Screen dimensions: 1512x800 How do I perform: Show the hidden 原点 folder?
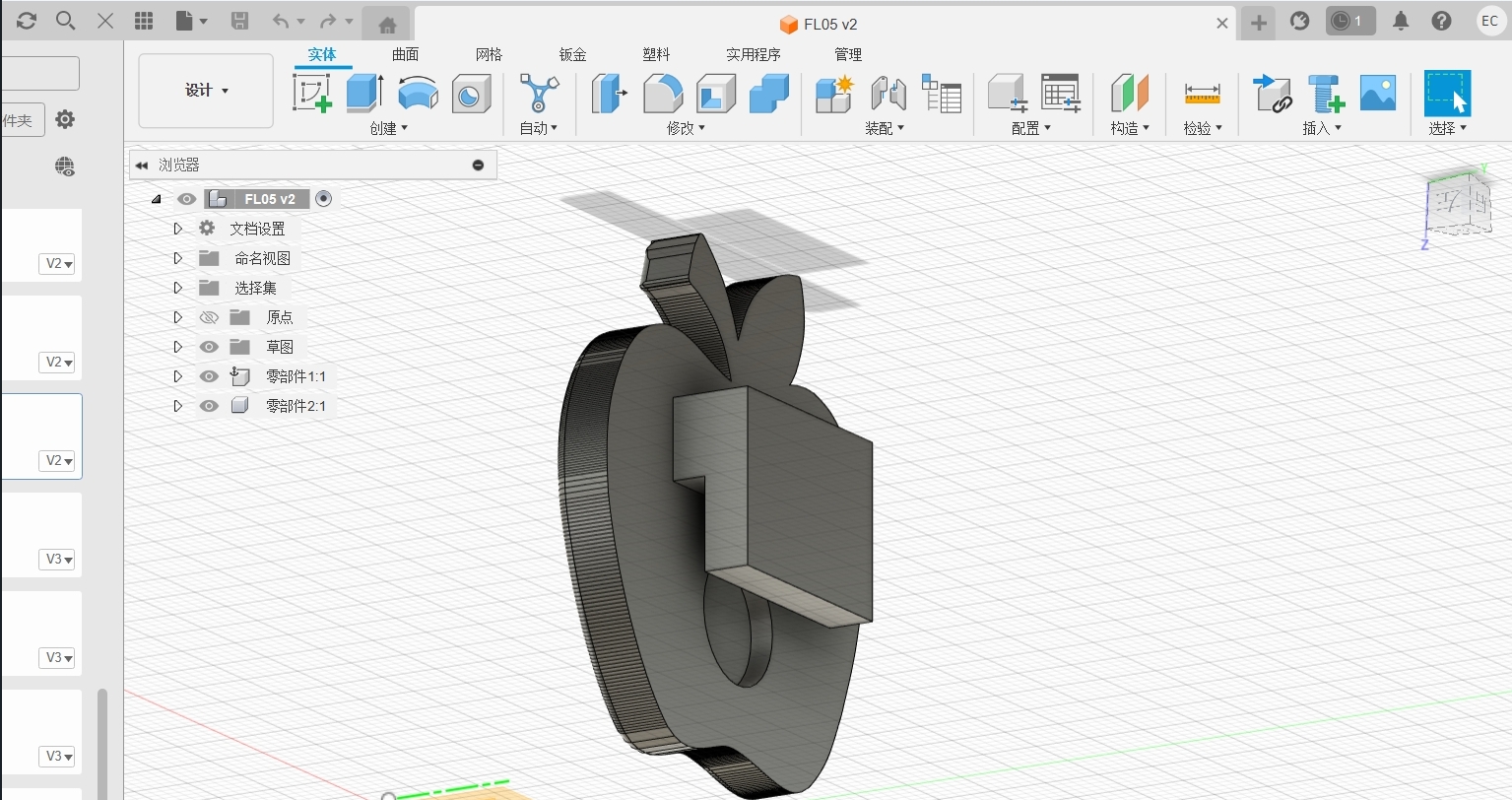click(x=209, y=317)
